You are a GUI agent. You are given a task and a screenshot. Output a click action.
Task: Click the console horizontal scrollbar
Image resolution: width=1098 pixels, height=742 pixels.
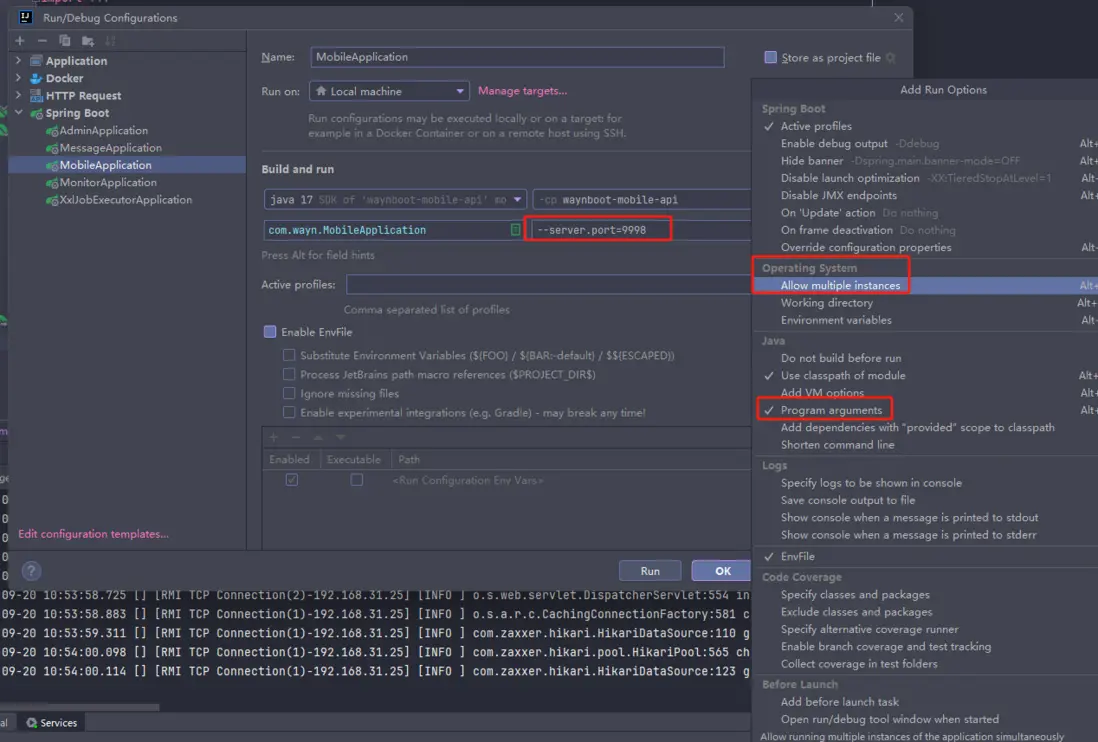tap(79, 707)
